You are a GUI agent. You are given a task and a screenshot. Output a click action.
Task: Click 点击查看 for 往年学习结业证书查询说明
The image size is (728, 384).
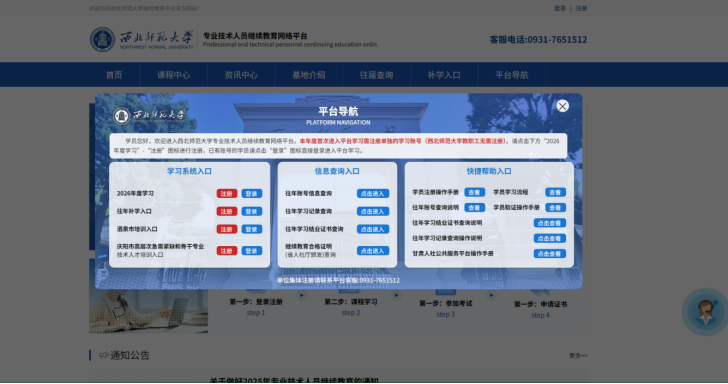pyautogui.click(x=550, y=223)
